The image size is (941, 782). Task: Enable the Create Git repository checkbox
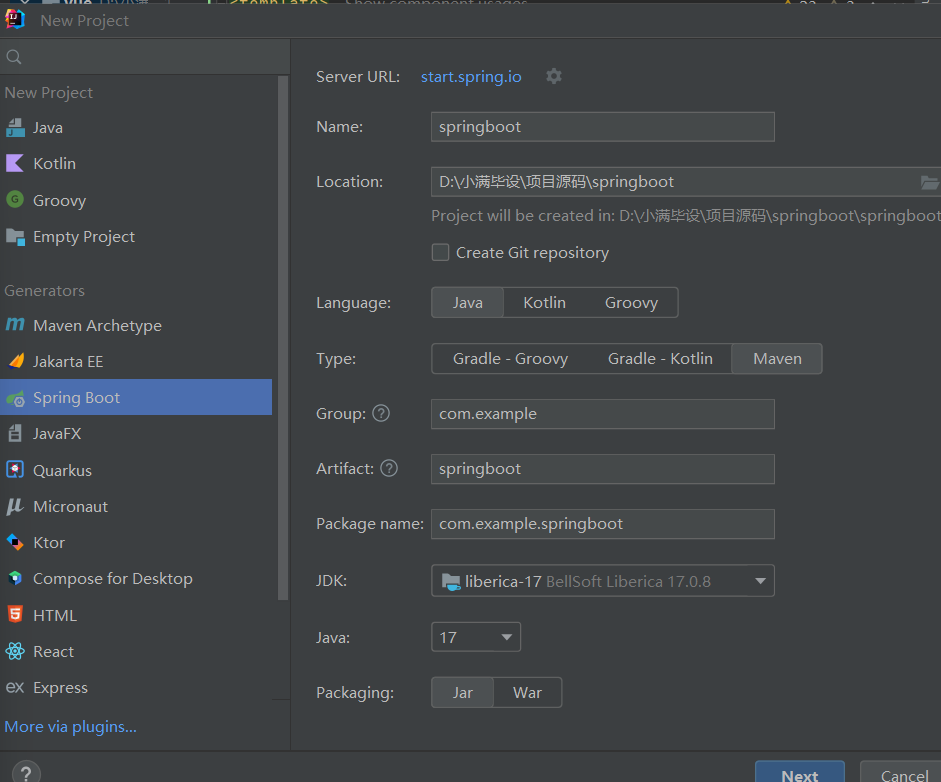pos(440,252)
